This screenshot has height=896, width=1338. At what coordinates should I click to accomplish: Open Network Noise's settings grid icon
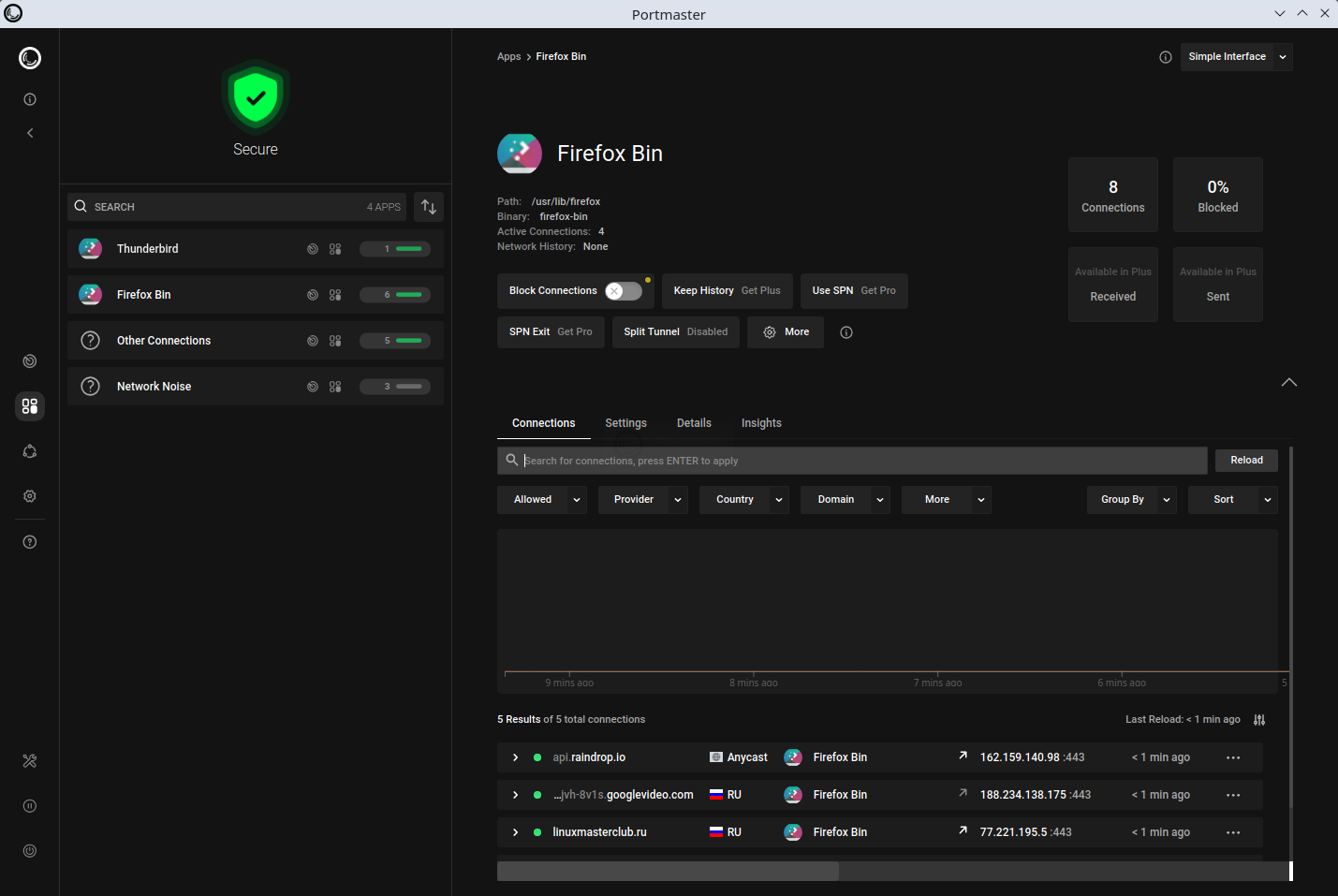335,387
